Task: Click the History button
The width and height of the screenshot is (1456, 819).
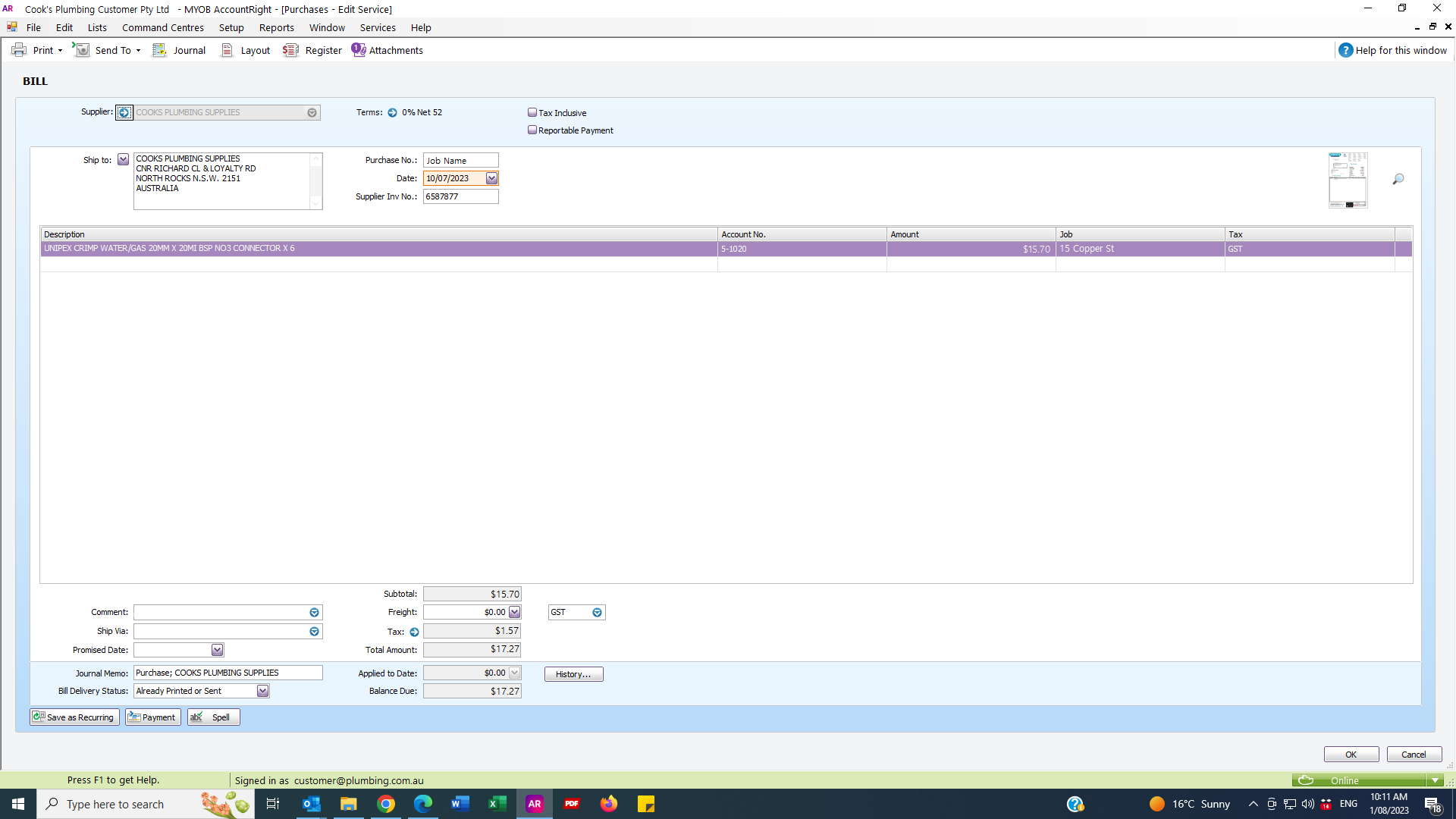Action: click(x=573, y=674)
